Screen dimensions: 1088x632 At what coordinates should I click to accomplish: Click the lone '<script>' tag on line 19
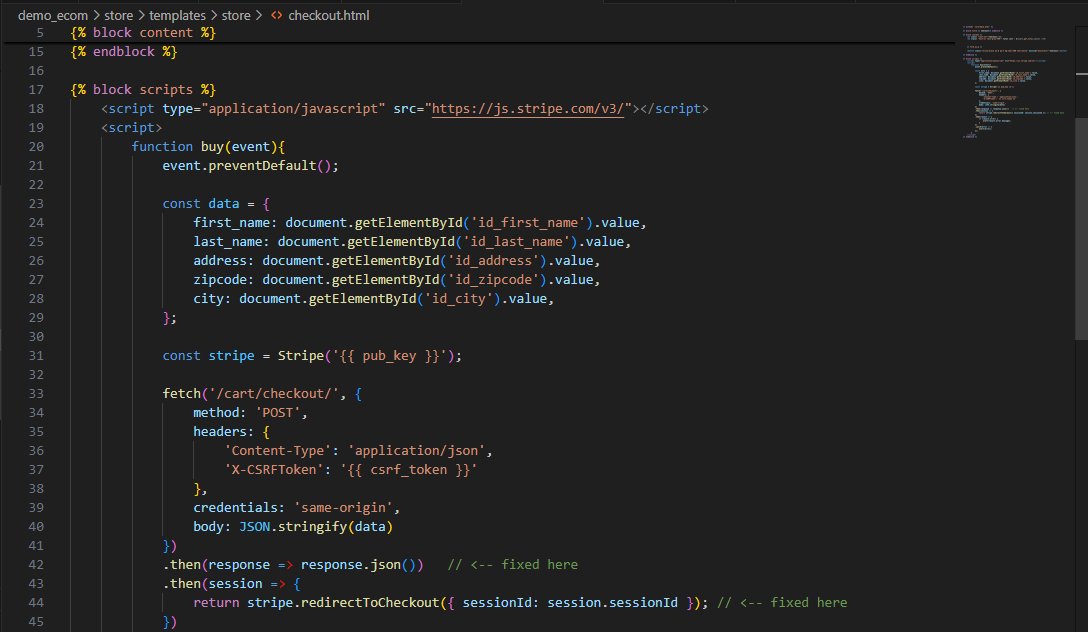(x=131, y=127)
